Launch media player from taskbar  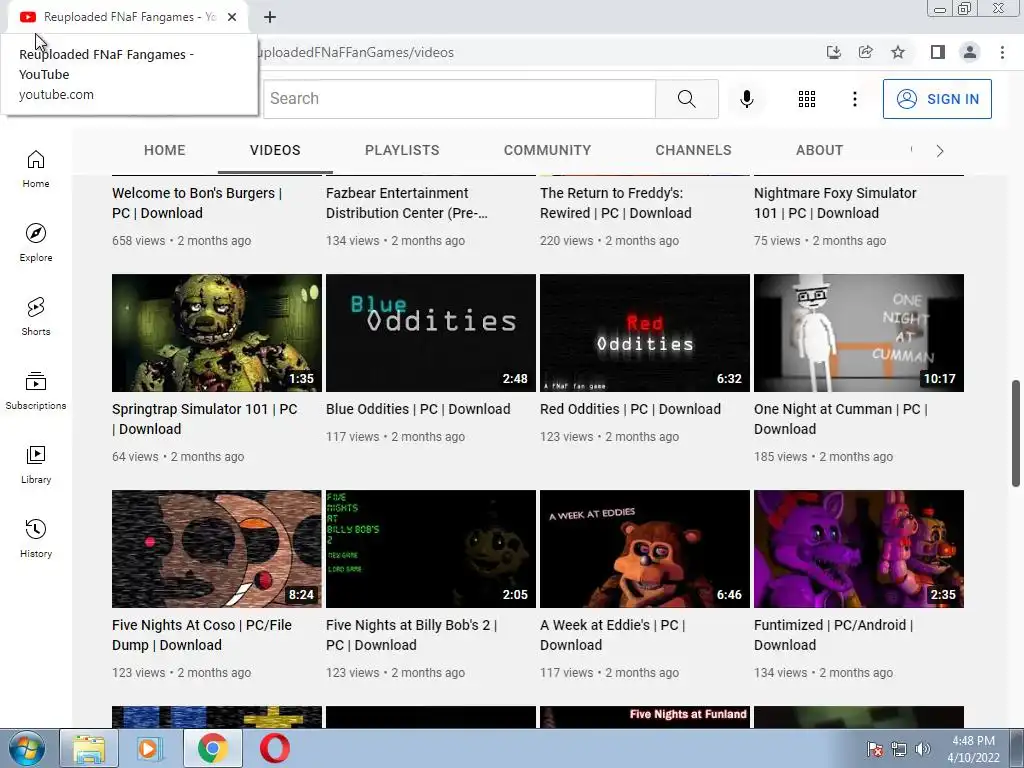[x=150, y=748]
